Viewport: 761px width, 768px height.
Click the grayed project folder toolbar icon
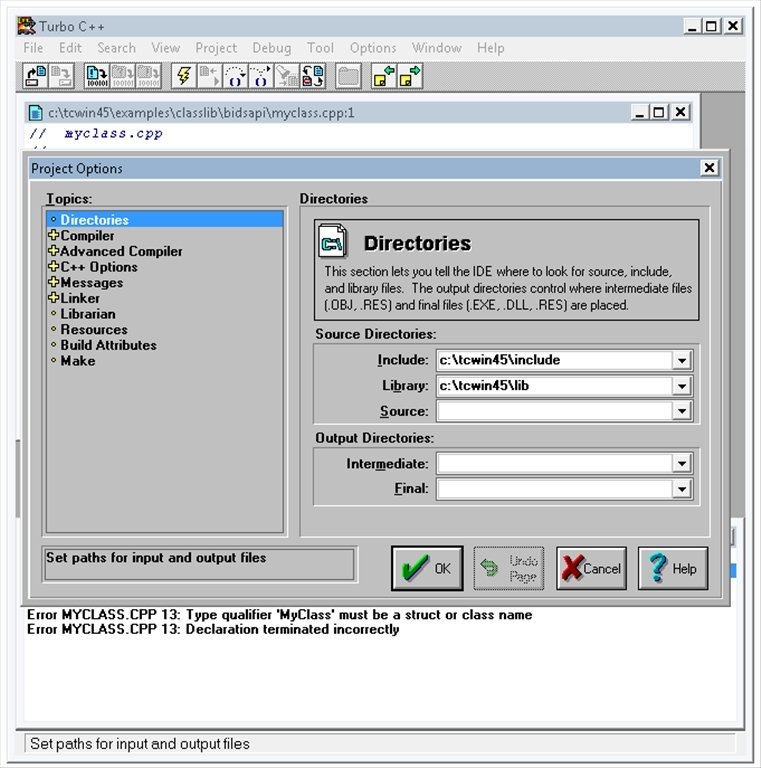pyautogui.click(x=348, y=76)
